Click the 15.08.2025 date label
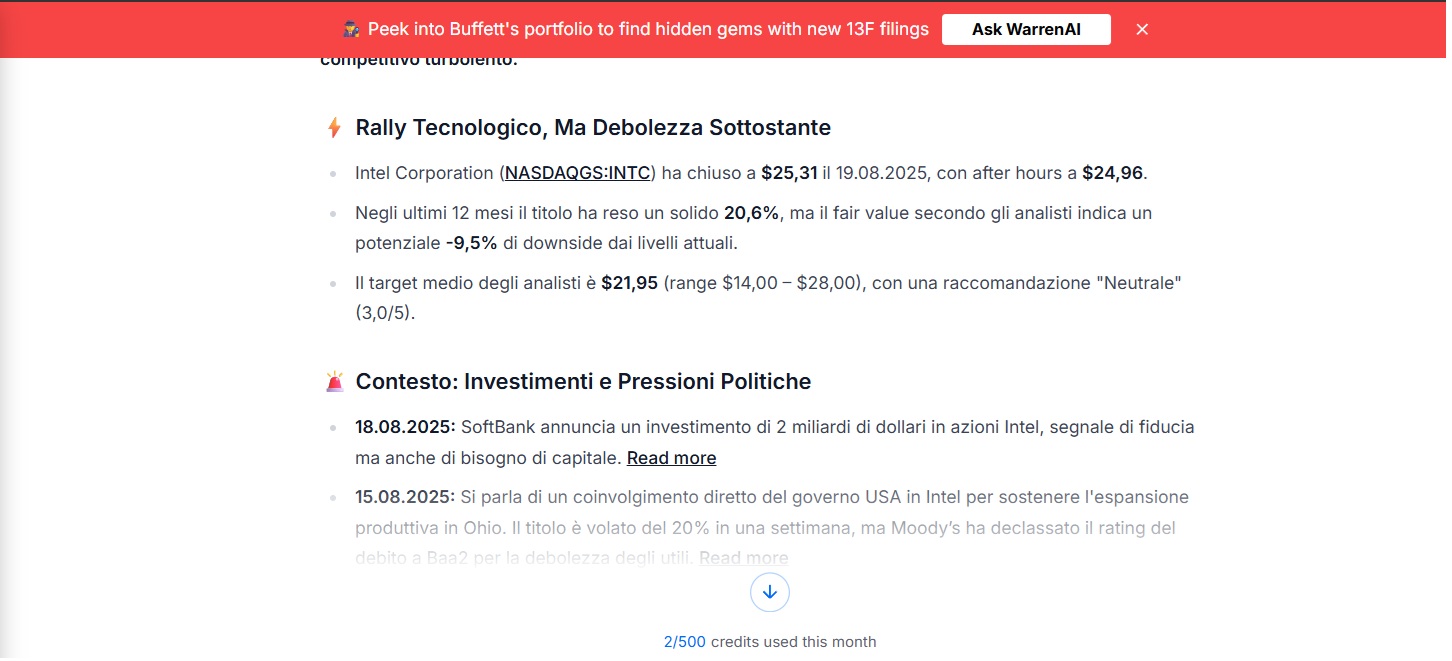 [405, 497]
